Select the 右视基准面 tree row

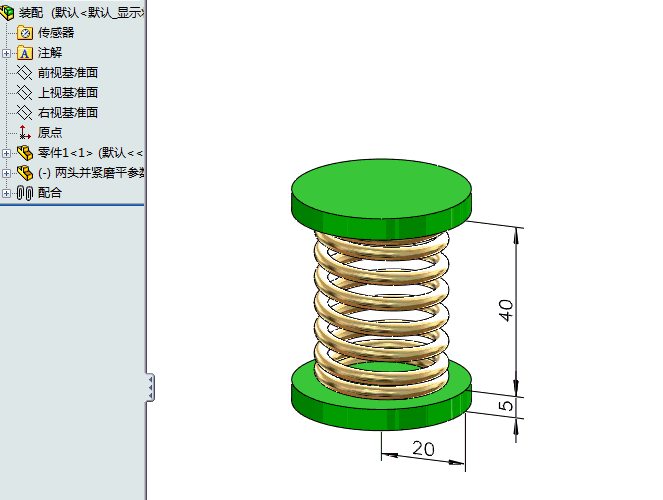click(x=68, y=112)
